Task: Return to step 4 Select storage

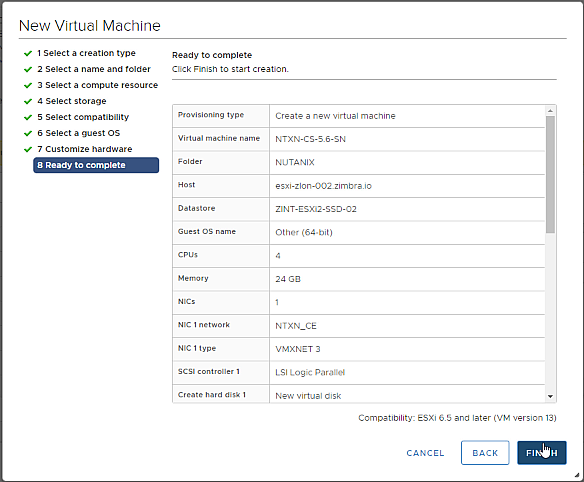Action: click(72, 101)
